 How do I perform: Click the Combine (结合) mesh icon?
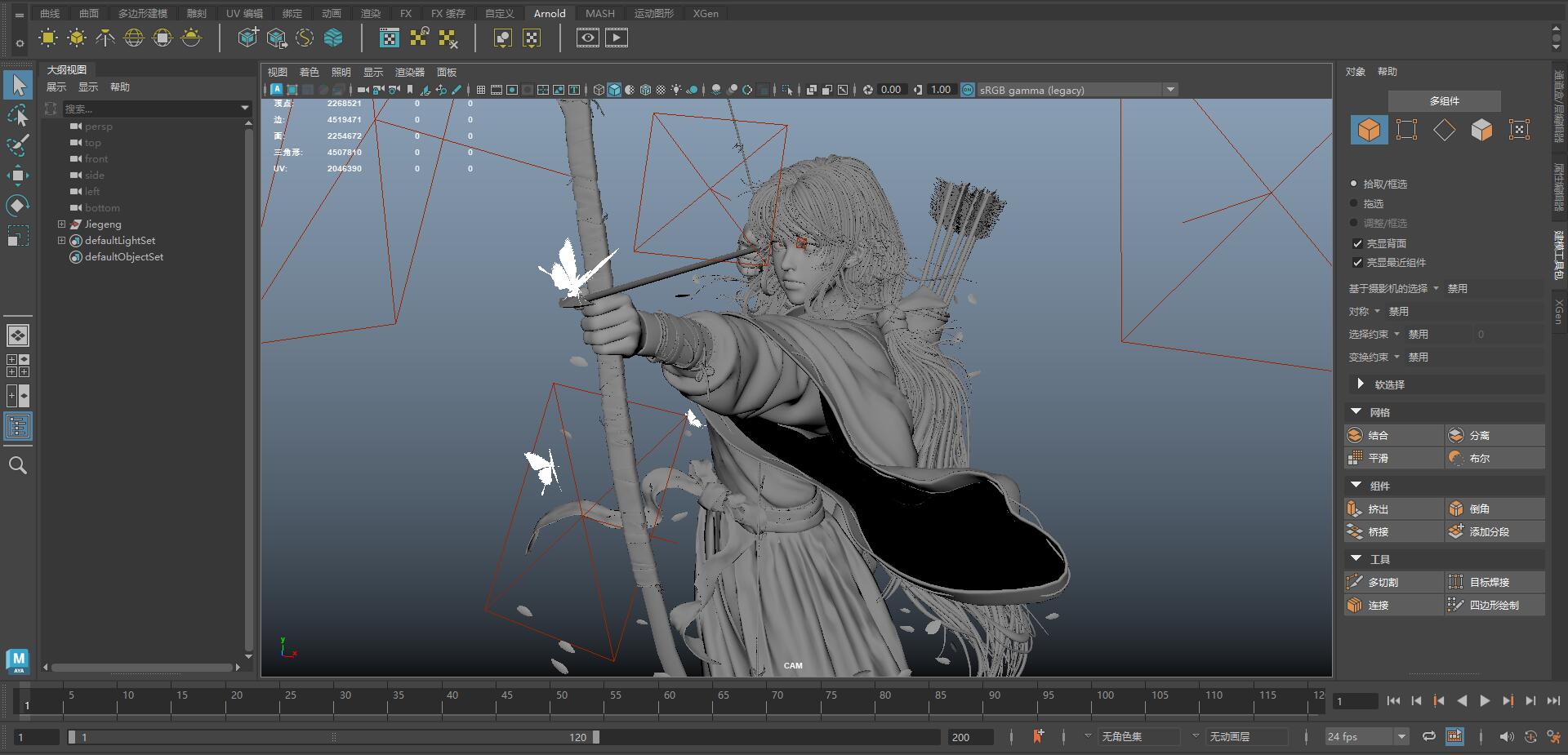pyautogui.click(x=1355, y=435)
